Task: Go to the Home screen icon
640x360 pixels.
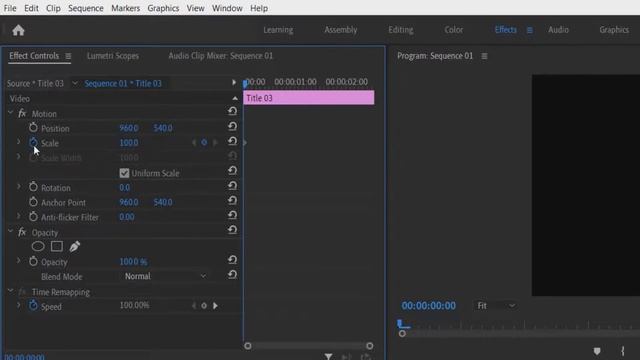Action: (x=18, y=30)
